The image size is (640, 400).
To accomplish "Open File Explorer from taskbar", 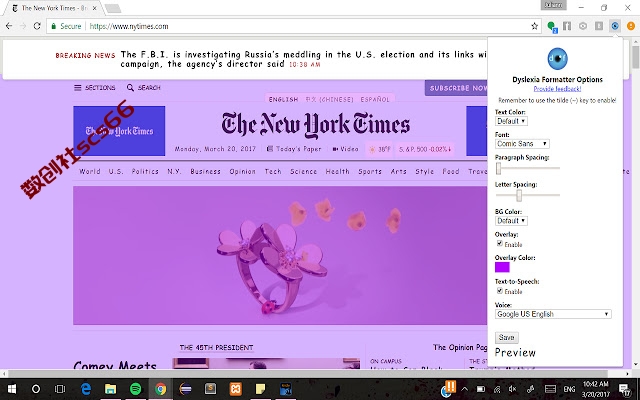I will pyautogui.click(x=110, y=389).
